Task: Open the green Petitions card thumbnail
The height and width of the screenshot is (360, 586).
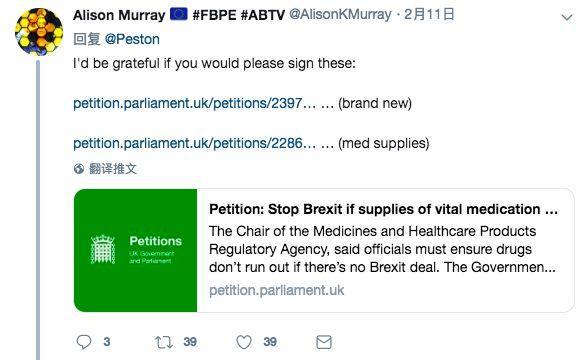Action: (136, 250)
